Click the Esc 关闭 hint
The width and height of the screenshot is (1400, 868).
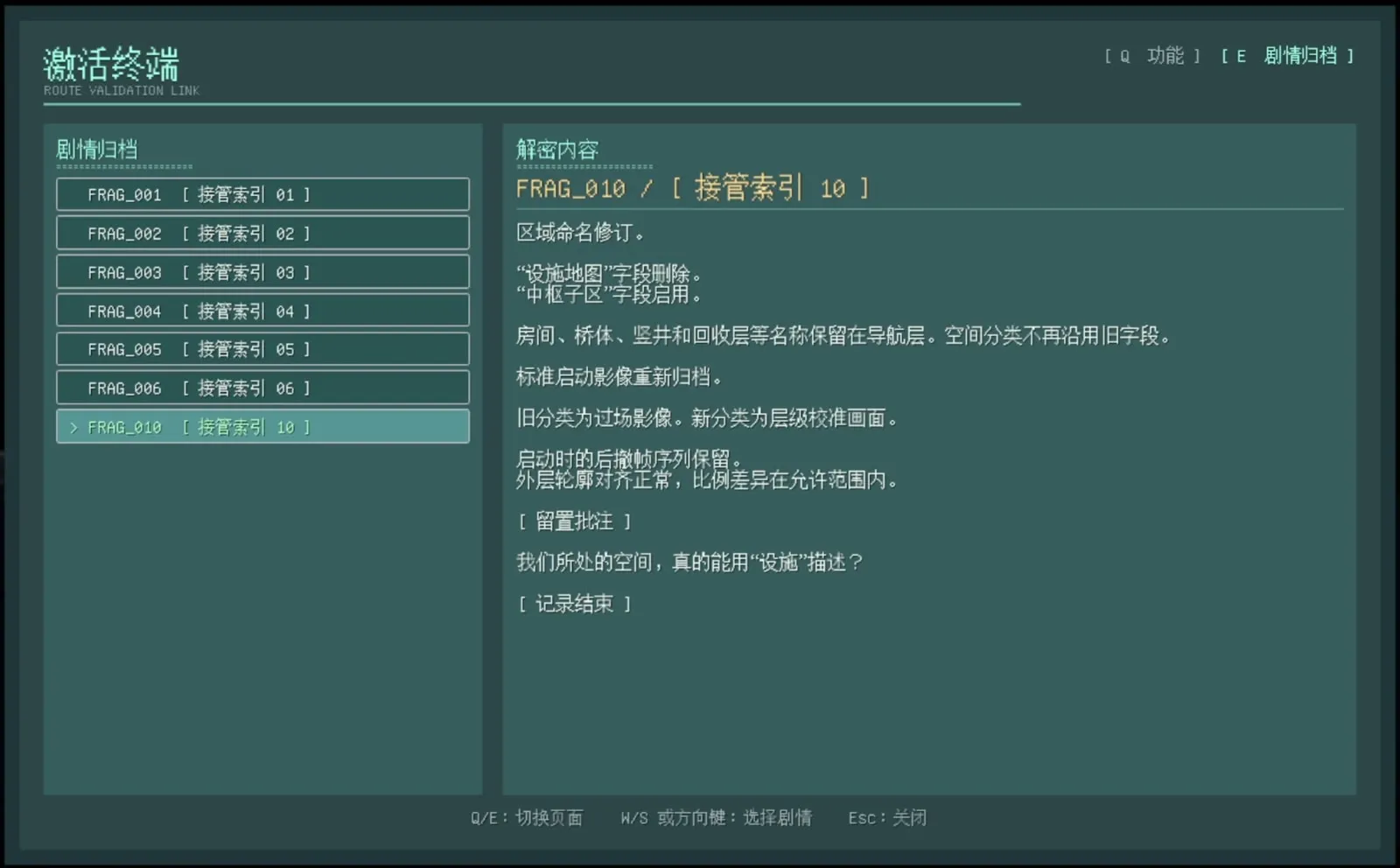887,818
